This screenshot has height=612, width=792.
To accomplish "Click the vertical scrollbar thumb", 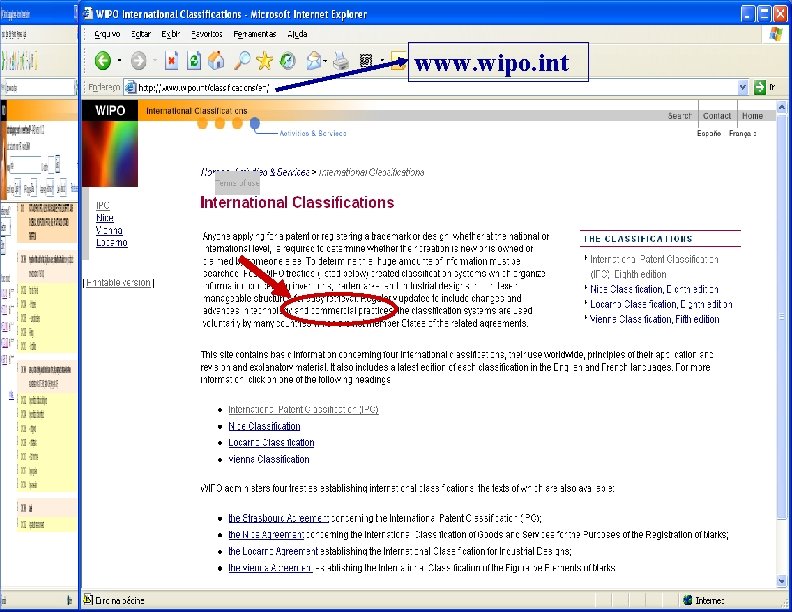I will point(781,317).
